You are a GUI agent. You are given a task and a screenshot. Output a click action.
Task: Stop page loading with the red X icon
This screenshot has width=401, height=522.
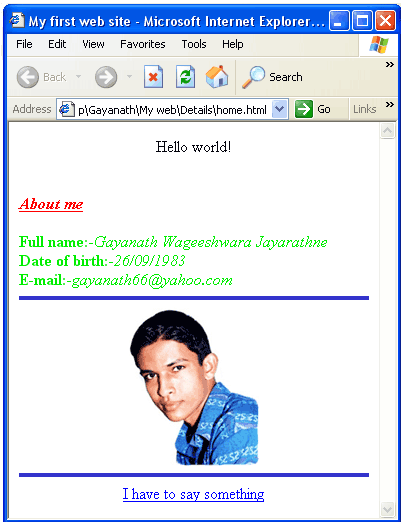[x=153, y=77]
